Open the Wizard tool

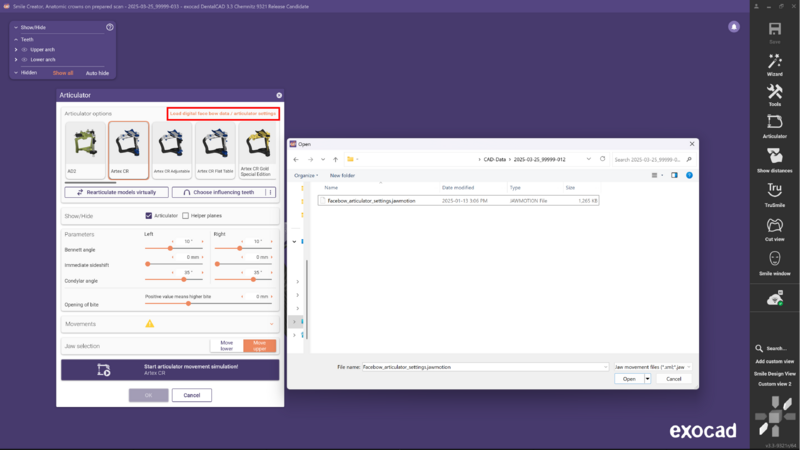774,62
